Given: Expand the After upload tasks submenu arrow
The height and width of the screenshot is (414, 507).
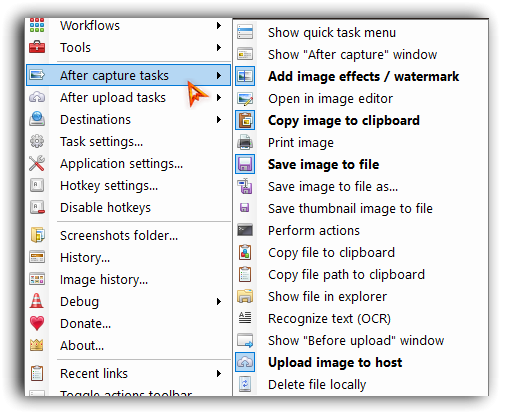Looking at the screenshot, I should (x=219, y=97).
